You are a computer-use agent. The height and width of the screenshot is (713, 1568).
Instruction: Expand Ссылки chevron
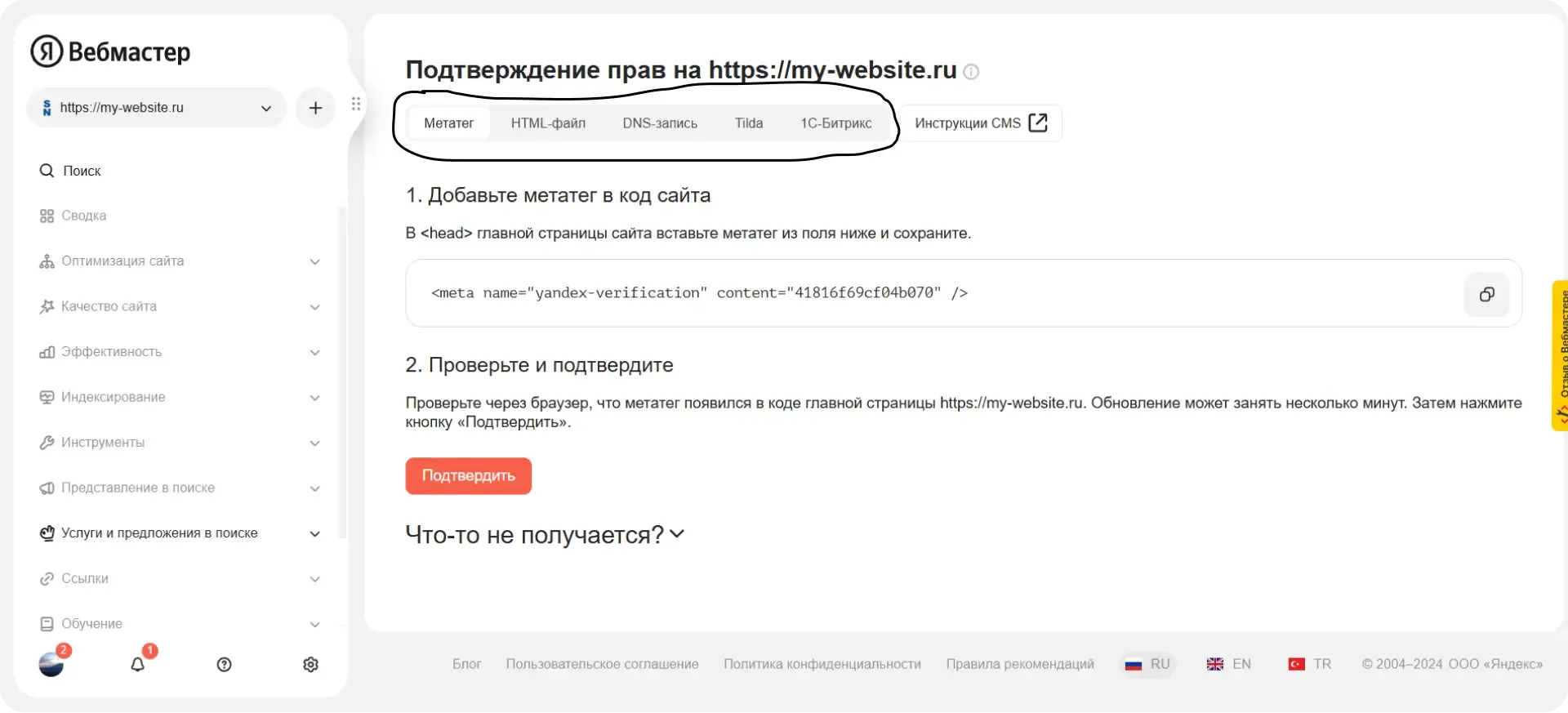(x=315, y=579)
